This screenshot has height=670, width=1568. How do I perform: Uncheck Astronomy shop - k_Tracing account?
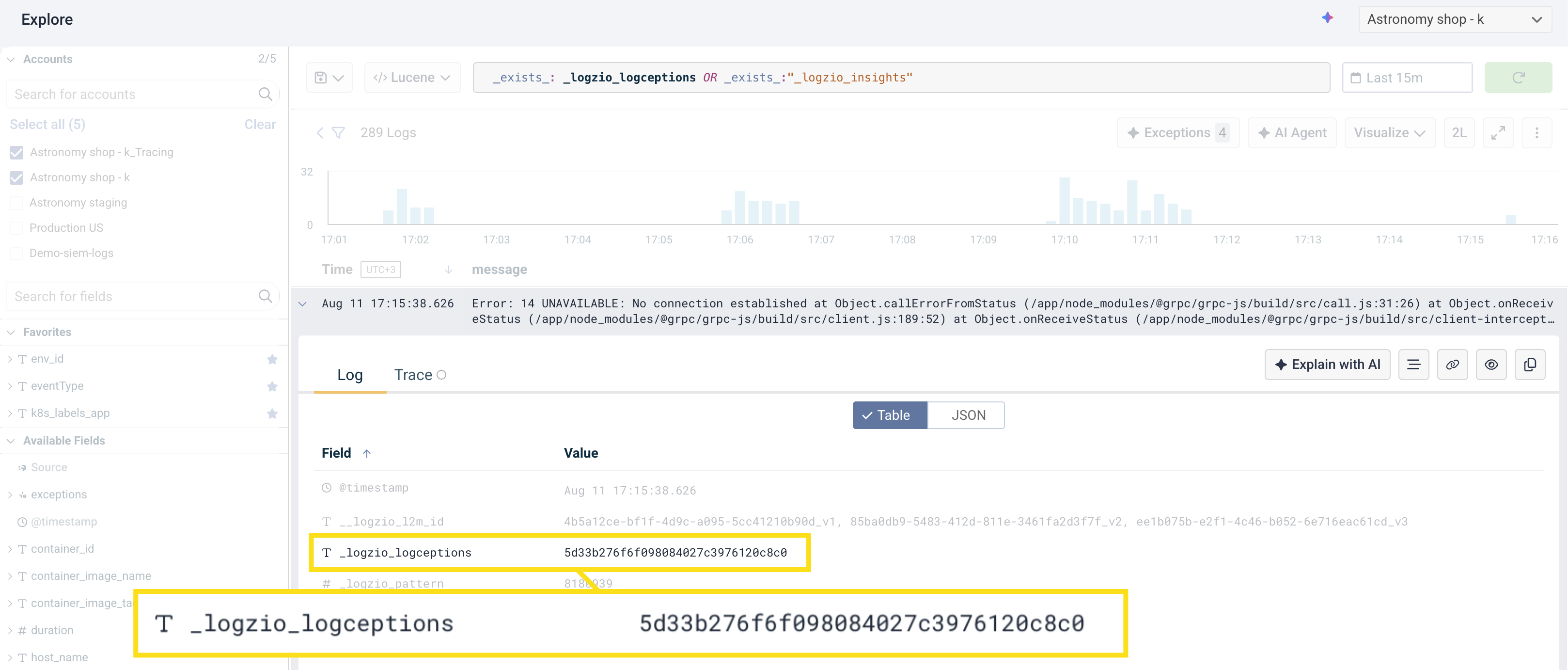point(16,152)
